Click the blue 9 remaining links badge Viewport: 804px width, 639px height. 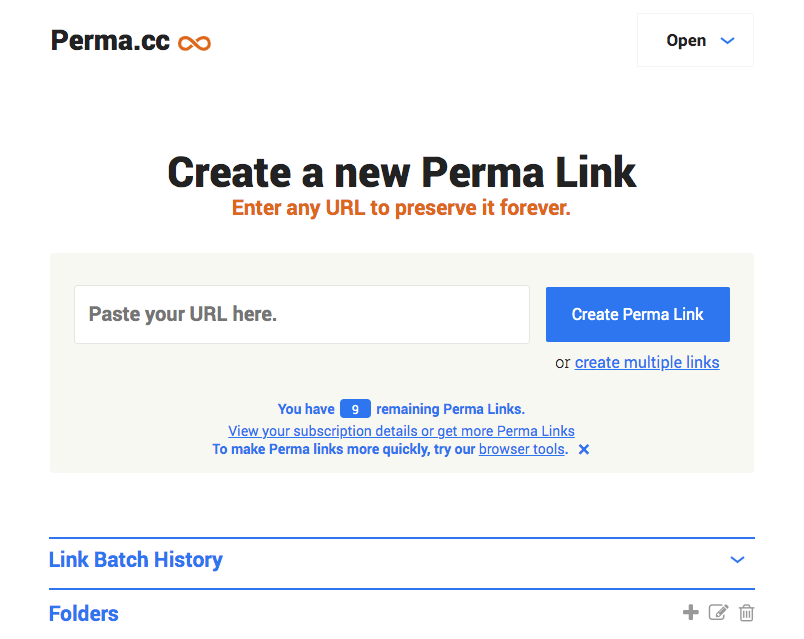coord(355,409)
